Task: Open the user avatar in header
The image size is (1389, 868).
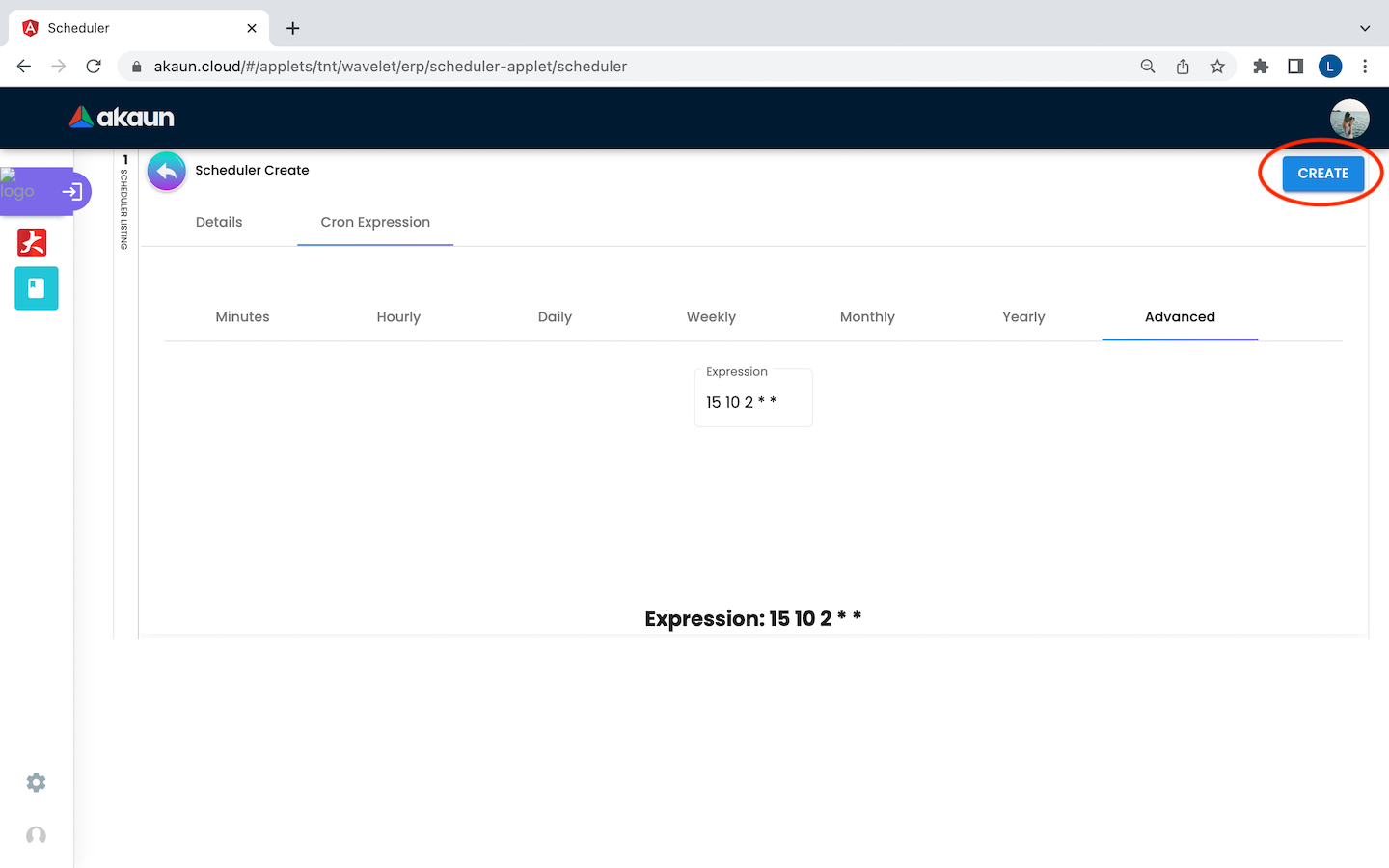Action: pyautogui.click(x=1348, y=119)
